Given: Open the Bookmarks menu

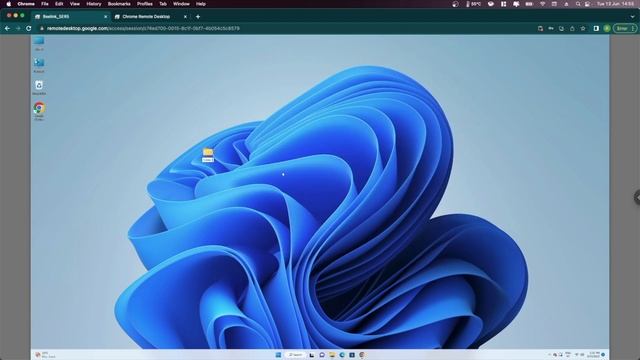Looking at the screenshot, I should [119, 4].
